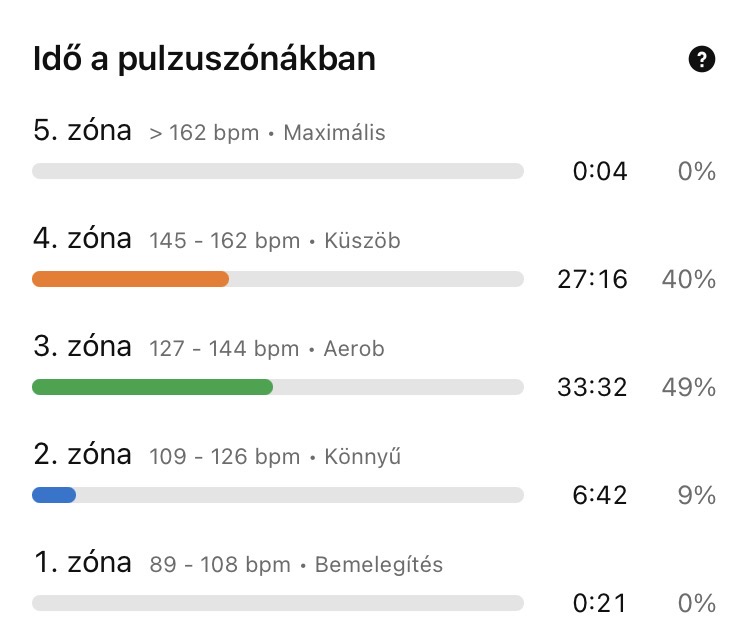The image size is (750, 642).
Task: Click the 49% value for zone 3
Action: 688,387
